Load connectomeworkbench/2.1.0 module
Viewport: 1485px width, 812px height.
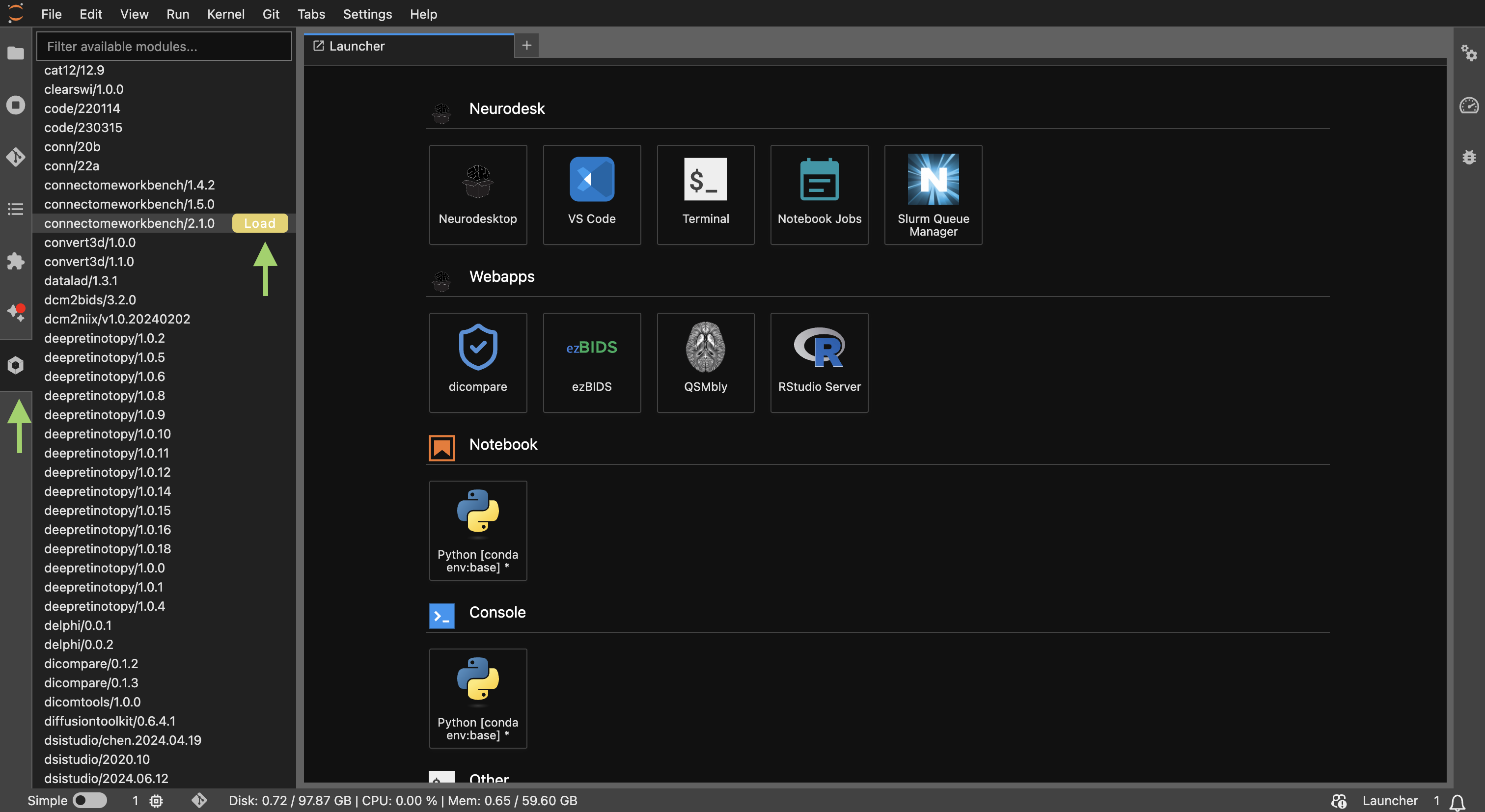[x=260, y=223]
